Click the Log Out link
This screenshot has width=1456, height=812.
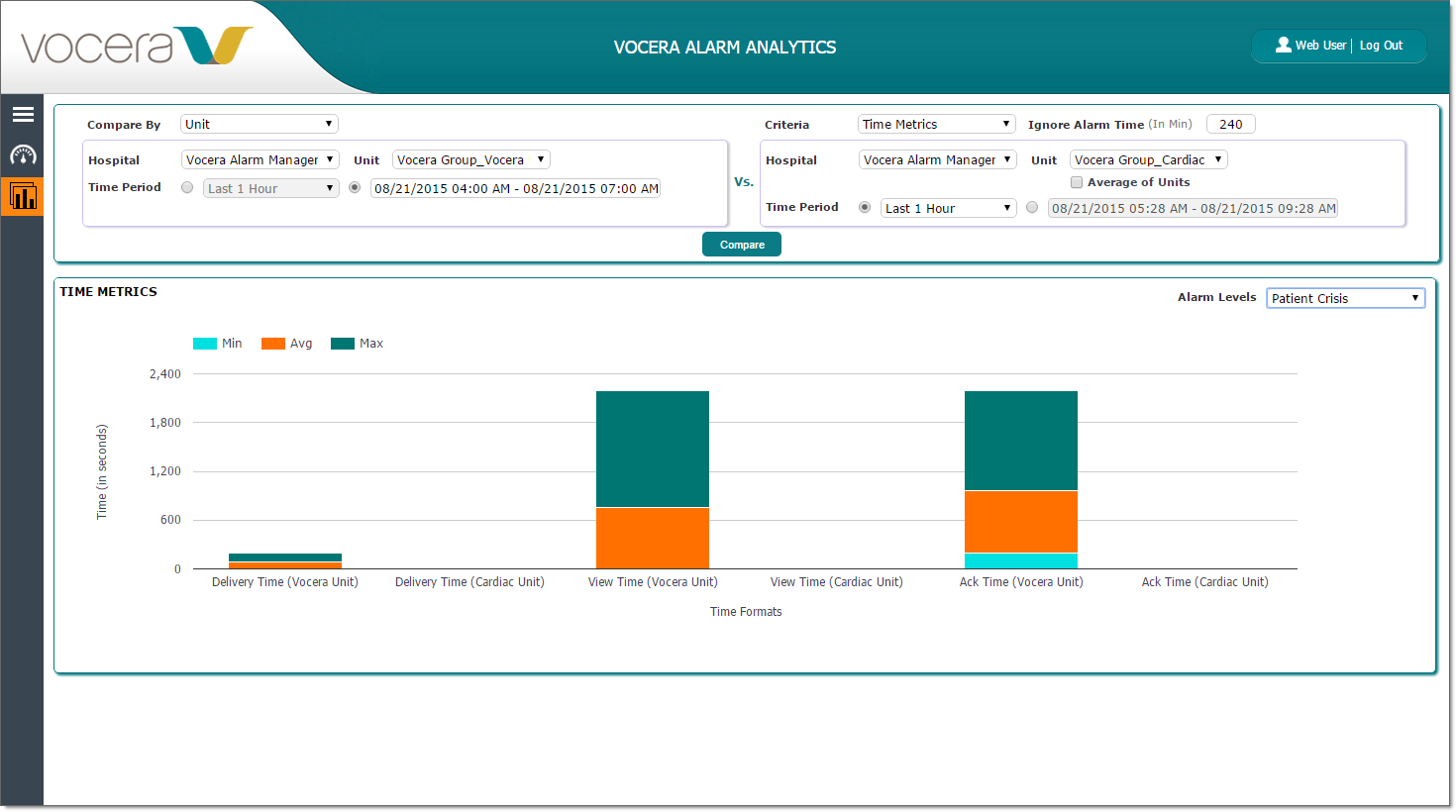tap(1381, 46)
